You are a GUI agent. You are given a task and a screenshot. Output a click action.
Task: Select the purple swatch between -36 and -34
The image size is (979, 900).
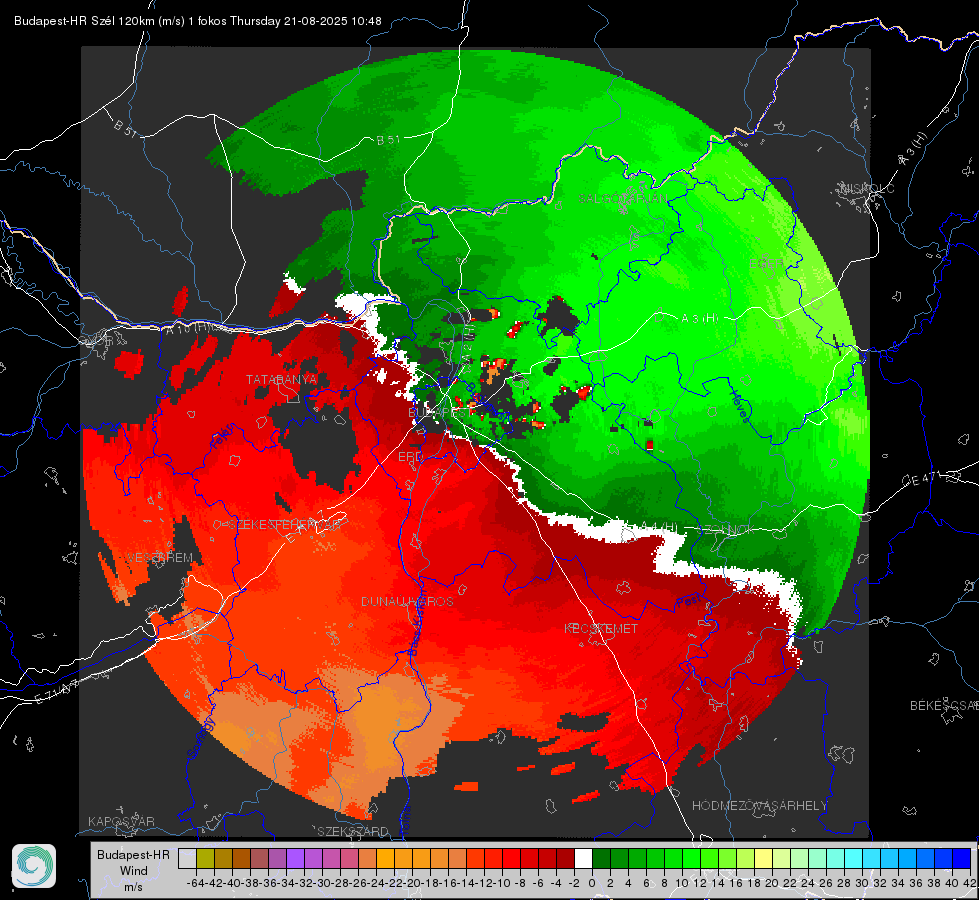pyautogui.click(x=277, y=858)
